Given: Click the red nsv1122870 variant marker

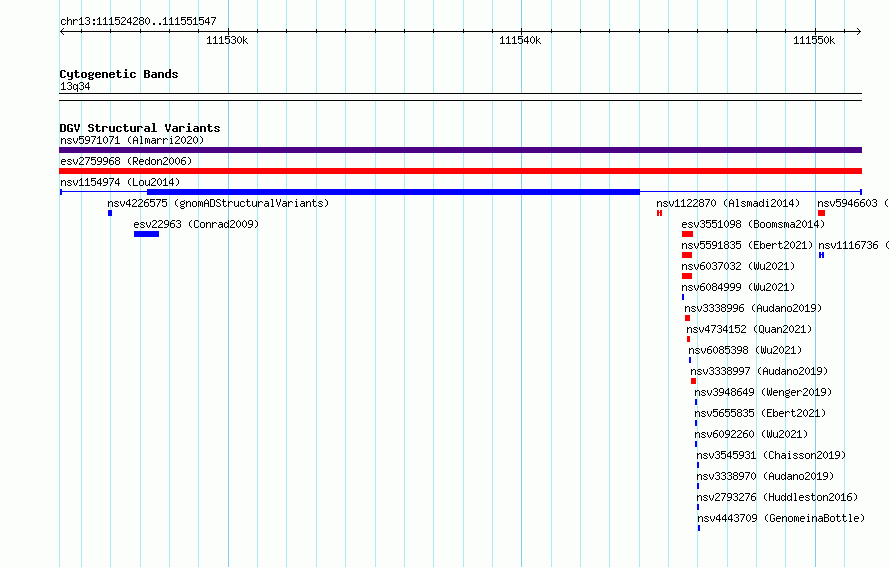Looking at the screenshot, I should pos(660,213).
